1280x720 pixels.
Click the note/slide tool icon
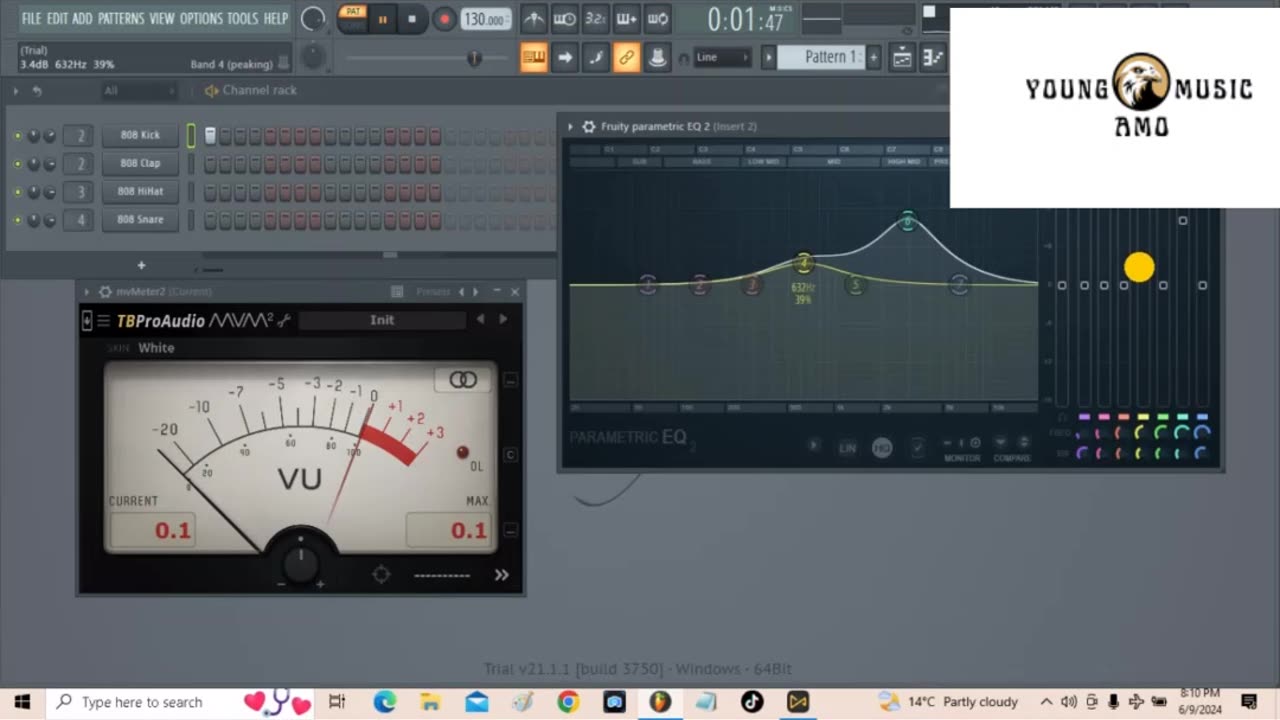[x=596, y=57]
